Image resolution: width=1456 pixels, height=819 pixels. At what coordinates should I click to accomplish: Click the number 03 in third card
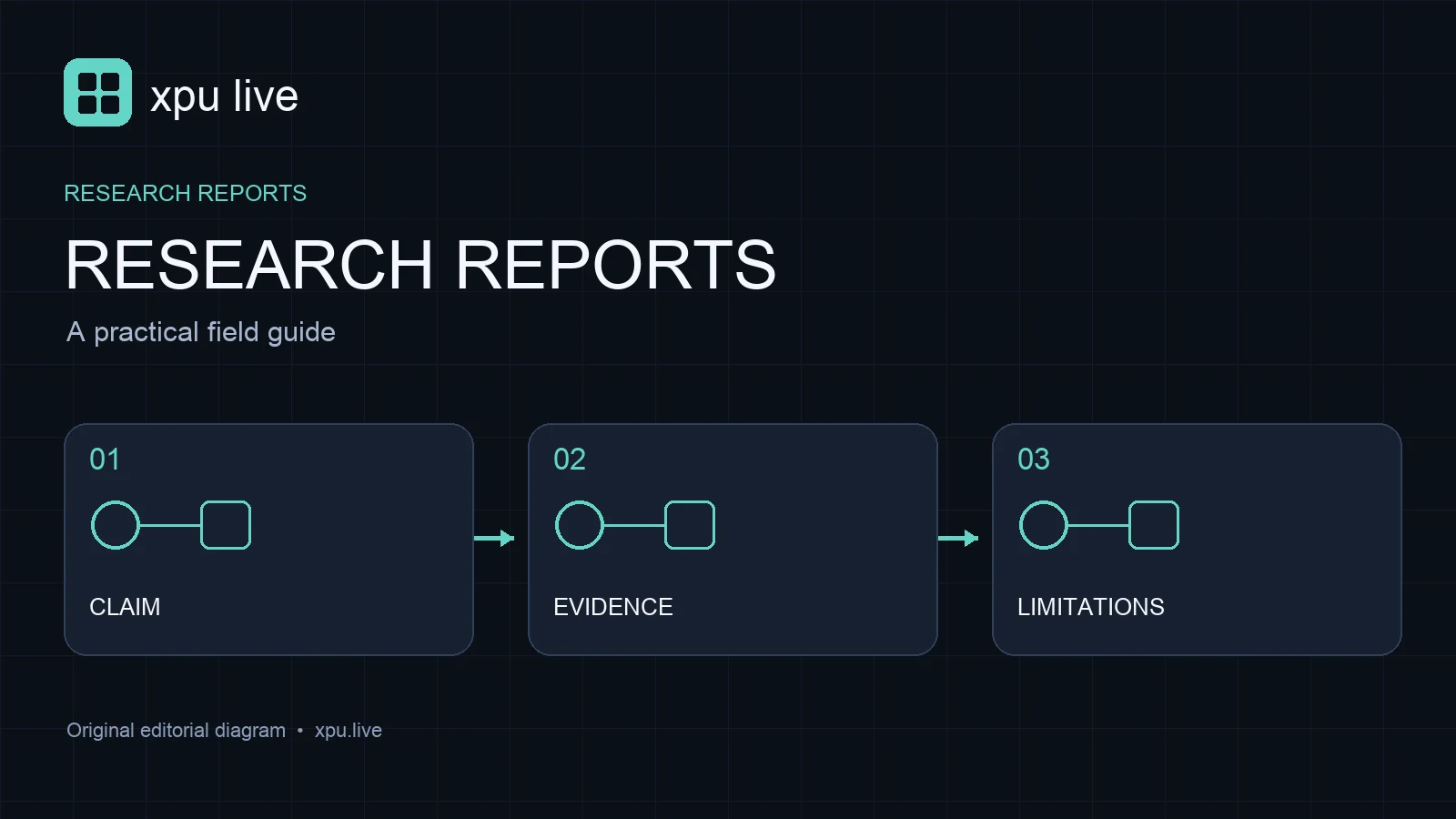[1034, 459]
